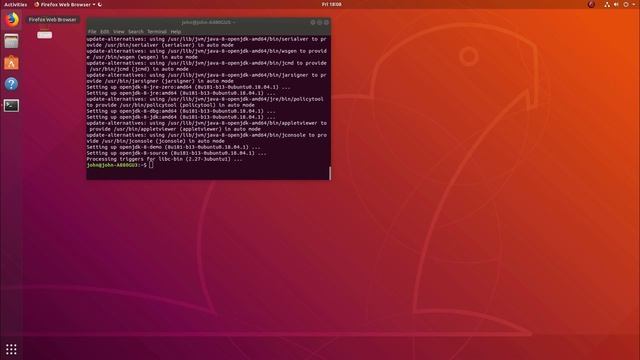This screenshot has height=360, width=640.
Task: Click the network status icon in top bar
Action: (607, 4)
